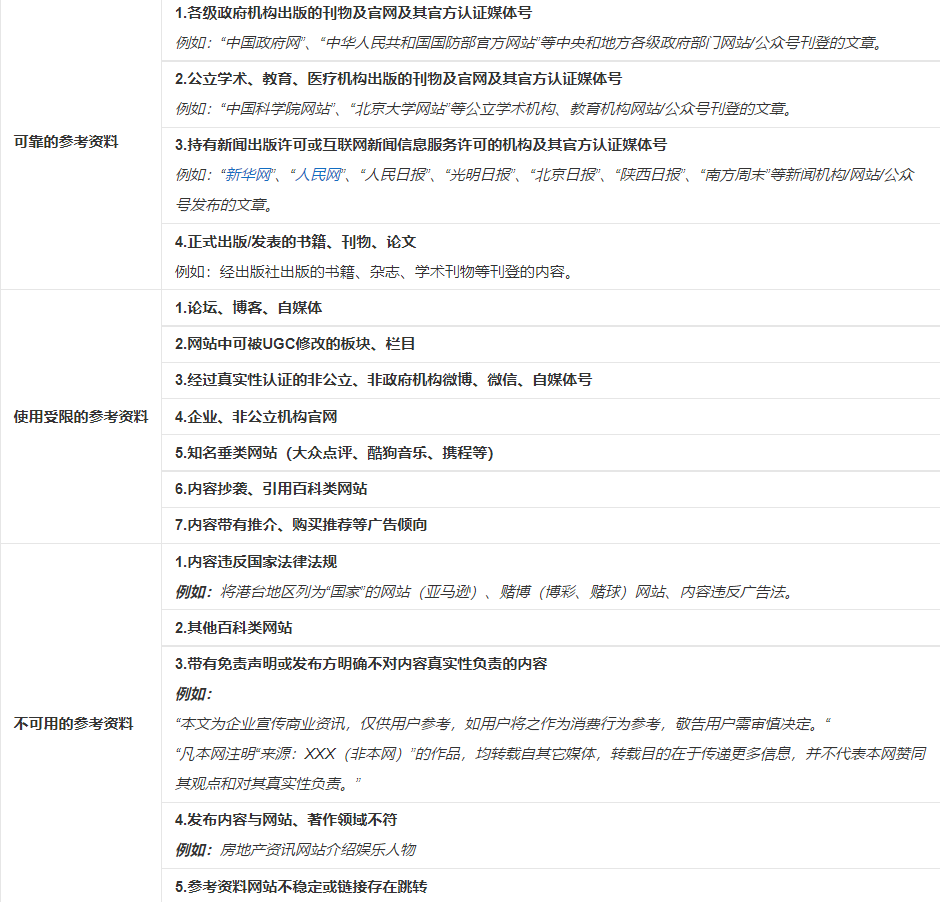940x902 pixels.
Task: Click the example line mentioning 亚马逊 and 赌博
Action: [x=486, y=592]
